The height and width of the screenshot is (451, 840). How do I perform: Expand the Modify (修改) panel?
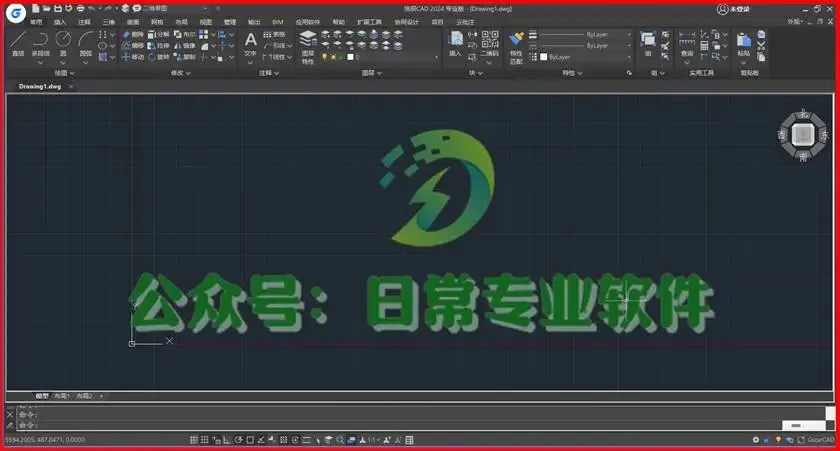[x=181, y=73]
